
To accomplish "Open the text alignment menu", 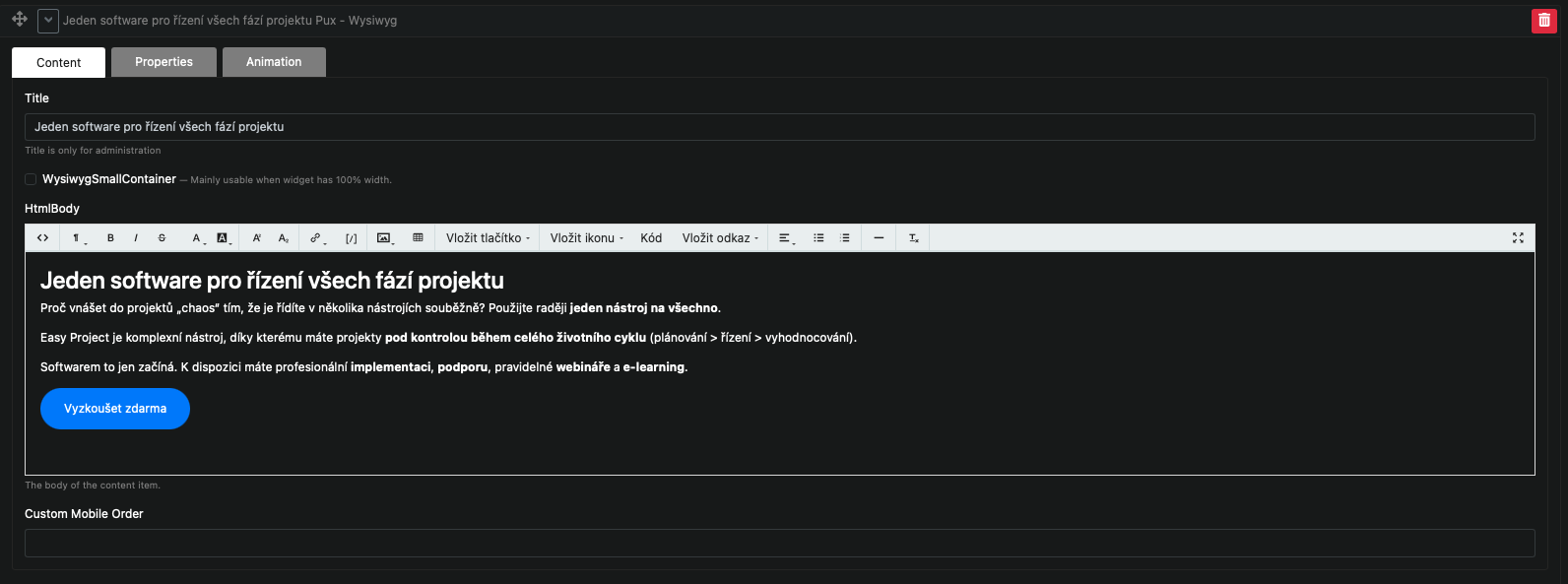I will point(787,238).
